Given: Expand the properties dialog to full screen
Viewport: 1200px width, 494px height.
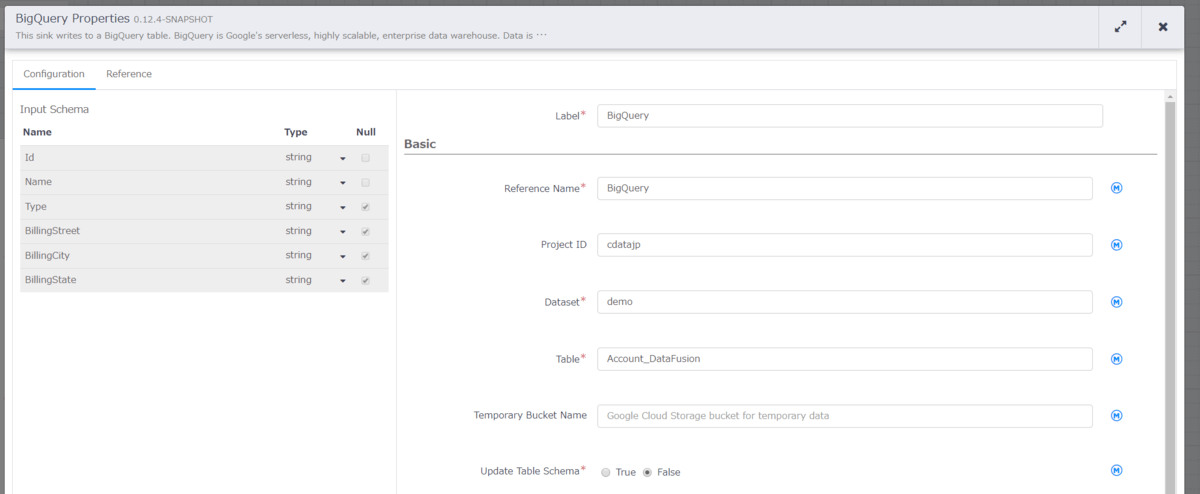Looking at the screenshot, I should (1121, 27).
